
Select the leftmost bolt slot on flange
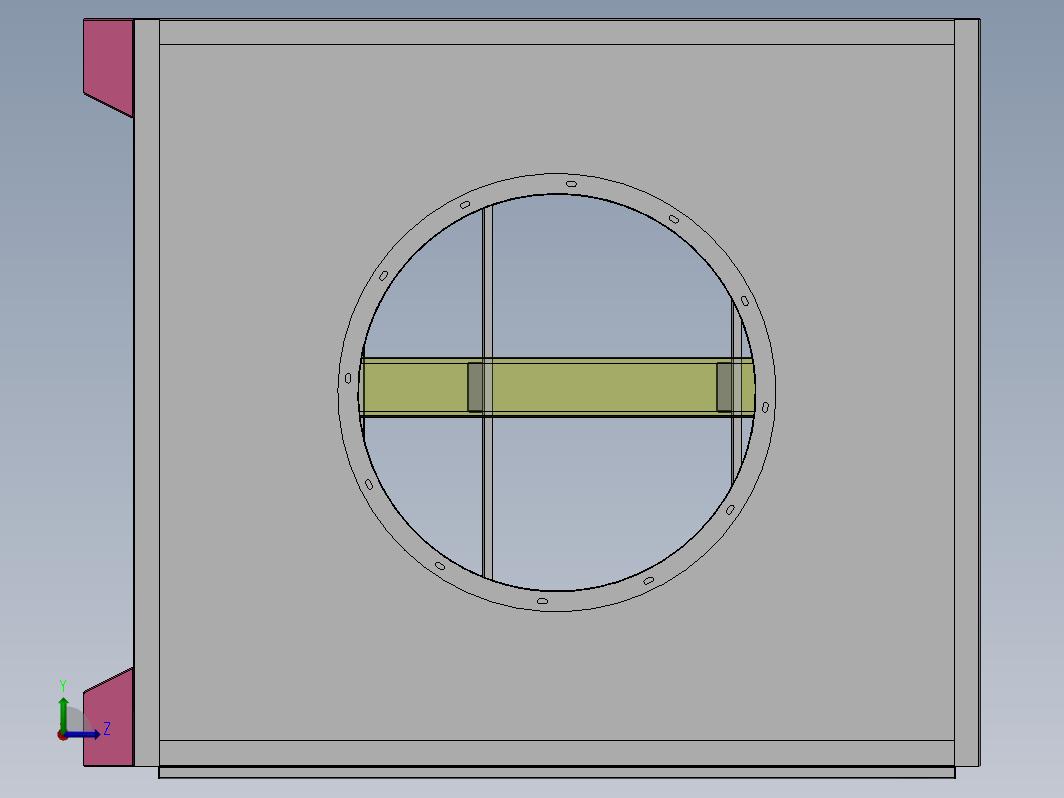348,378
